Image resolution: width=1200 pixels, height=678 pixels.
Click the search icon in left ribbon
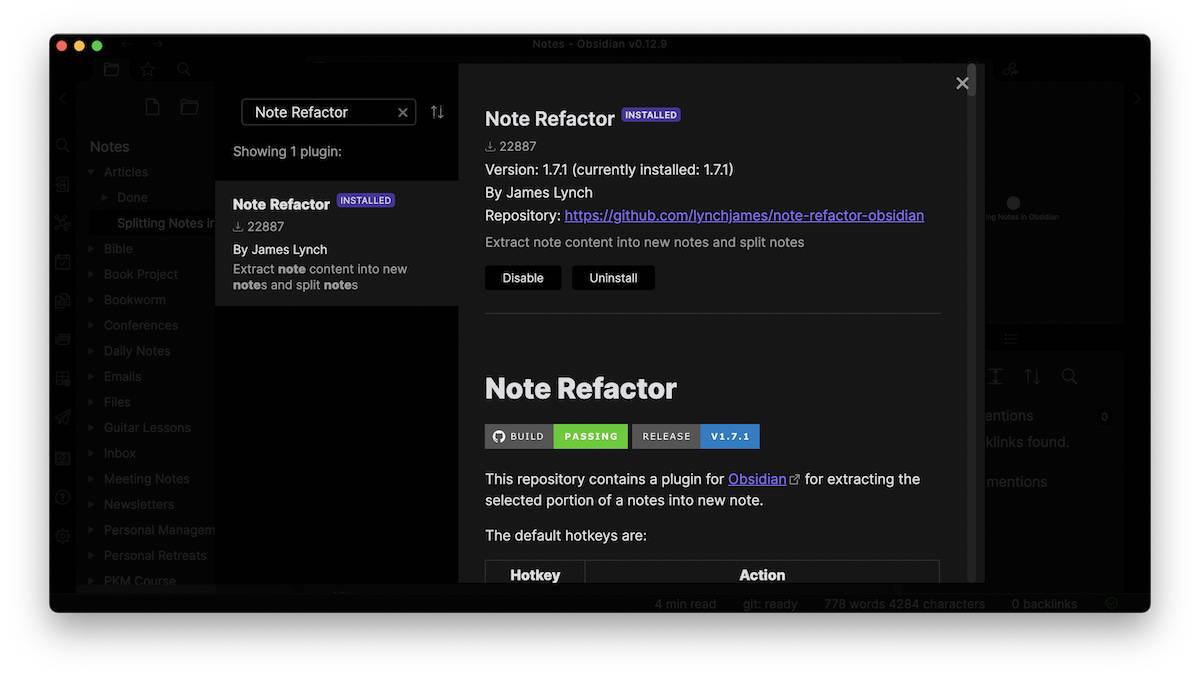point(63,145)
